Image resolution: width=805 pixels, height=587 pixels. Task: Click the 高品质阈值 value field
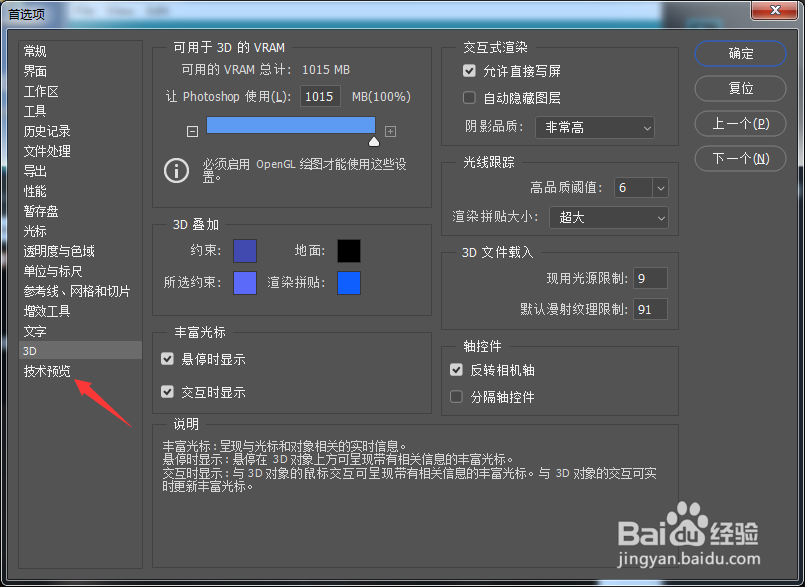pos(634,188)
